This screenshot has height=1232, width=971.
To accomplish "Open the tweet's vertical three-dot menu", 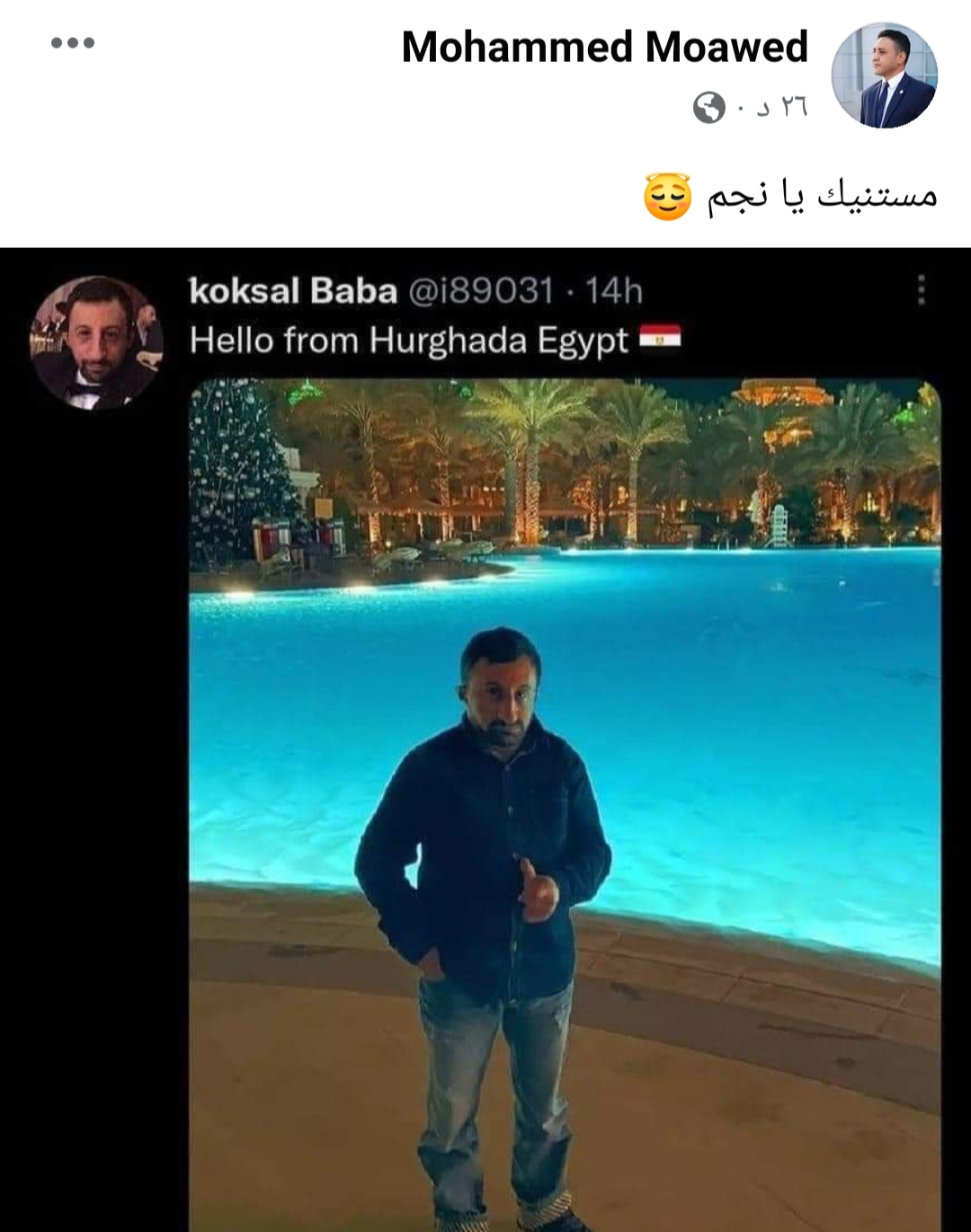I will [921, 290].
